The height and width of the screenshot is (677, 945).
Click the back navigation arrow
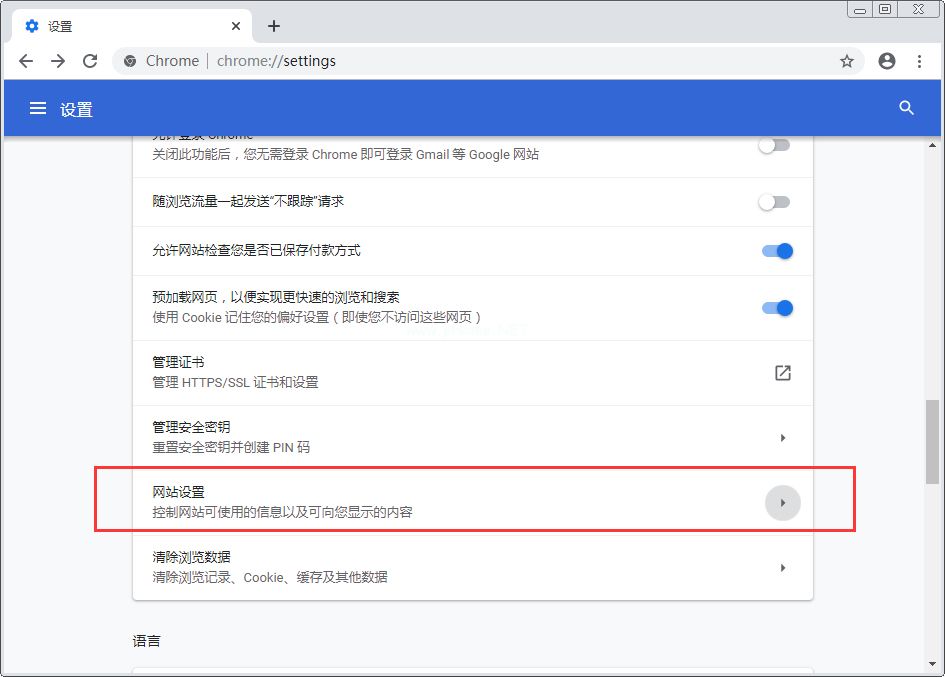pyautogui.click(x=25, y=61)
